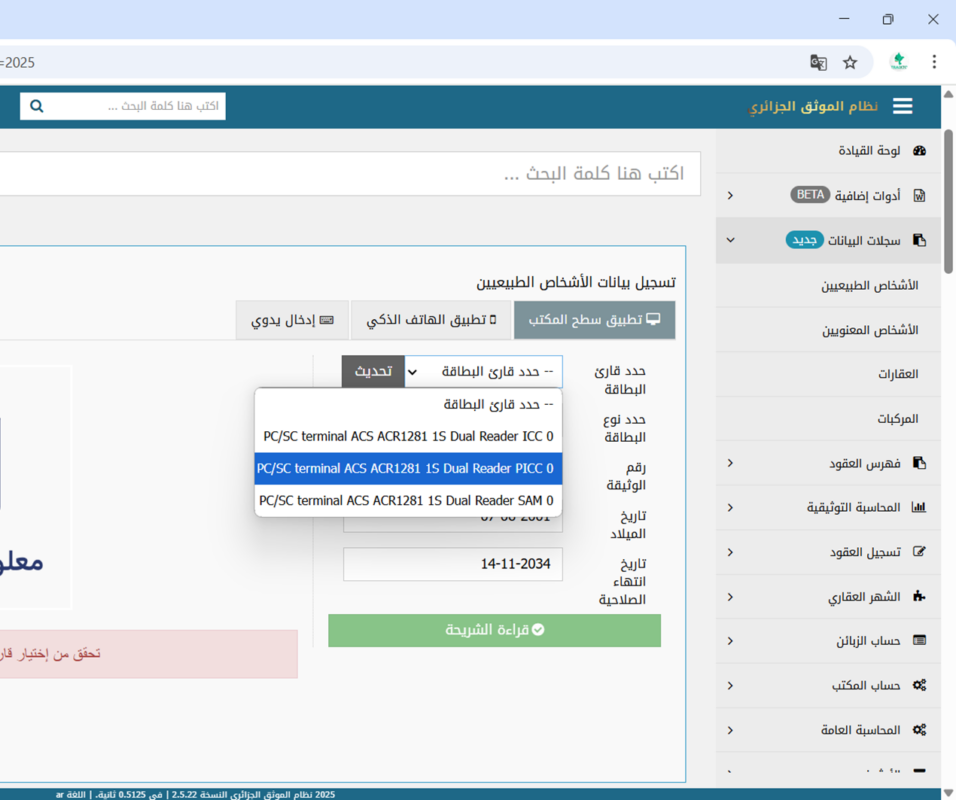
Task: Click the search magnifier icon in header
Action: pyautogui.click(x=37, y=106)
